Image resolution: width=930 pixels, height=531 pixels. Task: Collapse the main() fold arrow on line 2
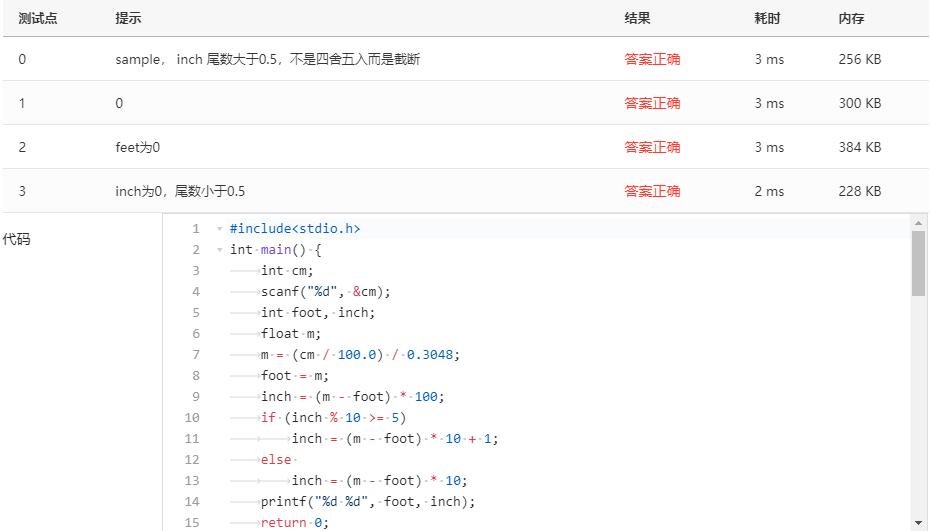[219, 250]
